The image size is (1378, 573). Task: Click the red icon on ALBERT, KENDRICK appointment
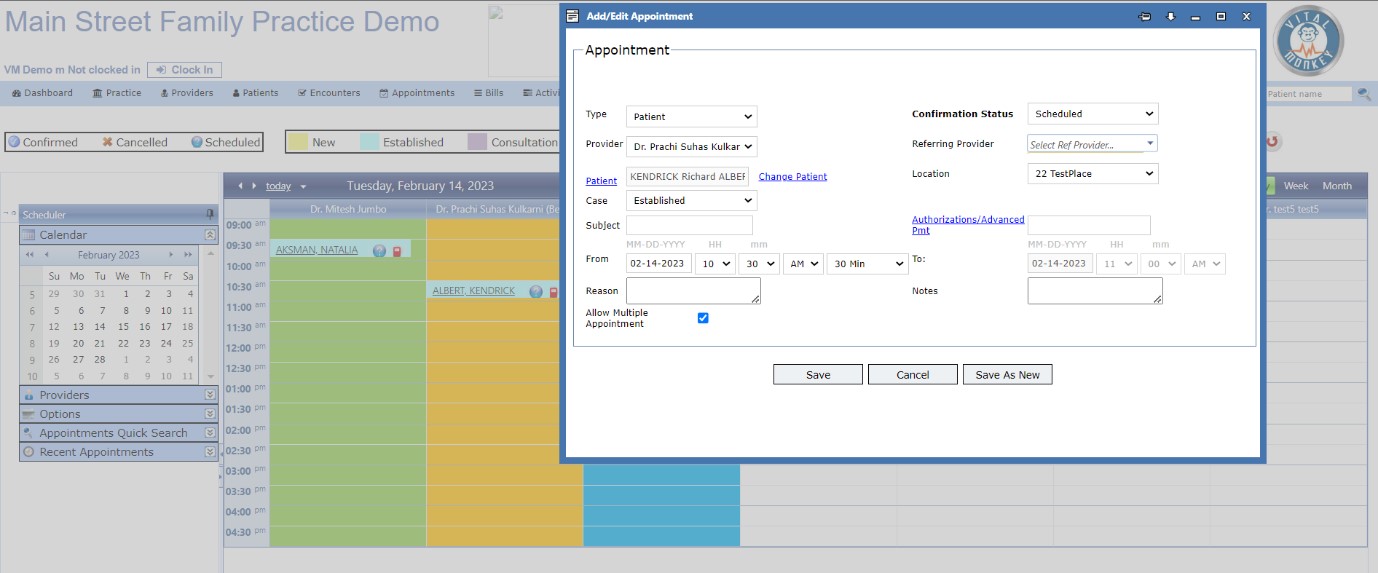click(x=553, y=292)
